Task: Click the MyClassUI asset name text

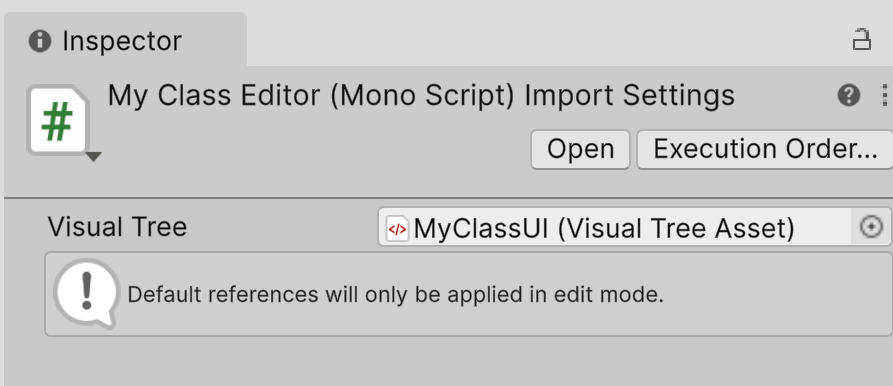Action: point(481,228)
